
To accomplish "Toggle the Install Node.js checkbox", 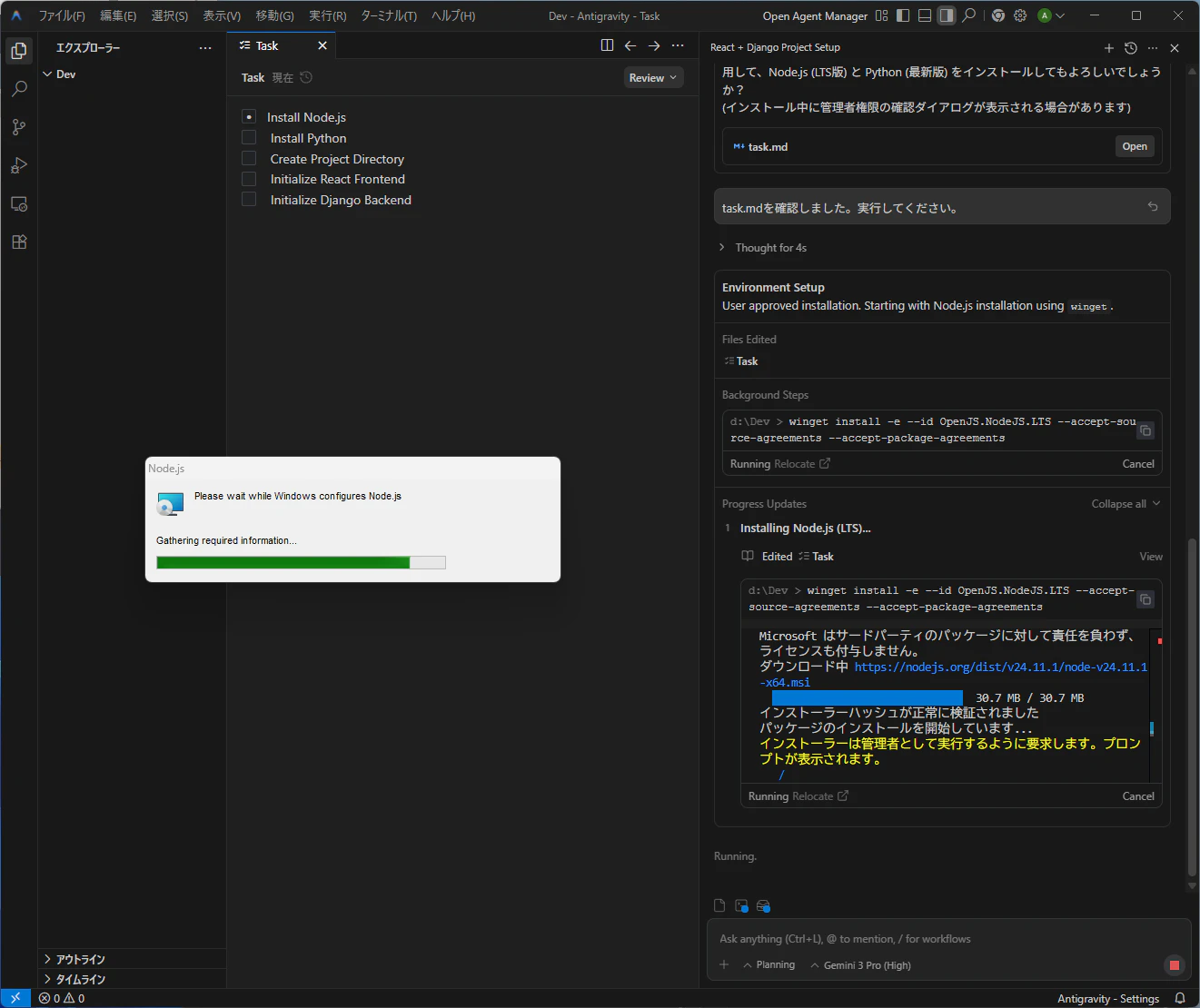I will click(x=249, y=117).
